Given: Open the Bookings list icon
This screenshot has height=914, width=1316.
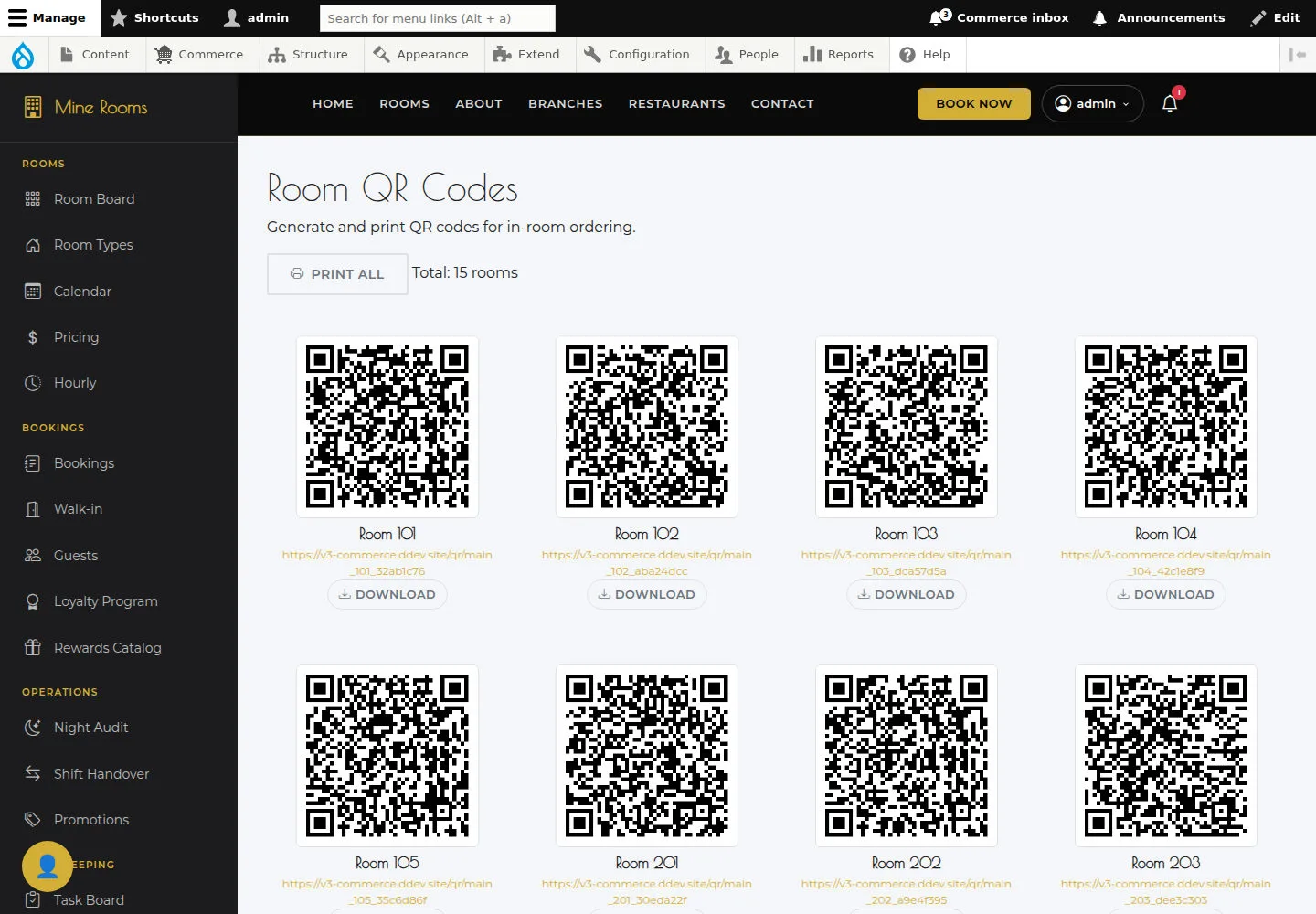Looking at the screenshot, I should (x=33, y=463).
